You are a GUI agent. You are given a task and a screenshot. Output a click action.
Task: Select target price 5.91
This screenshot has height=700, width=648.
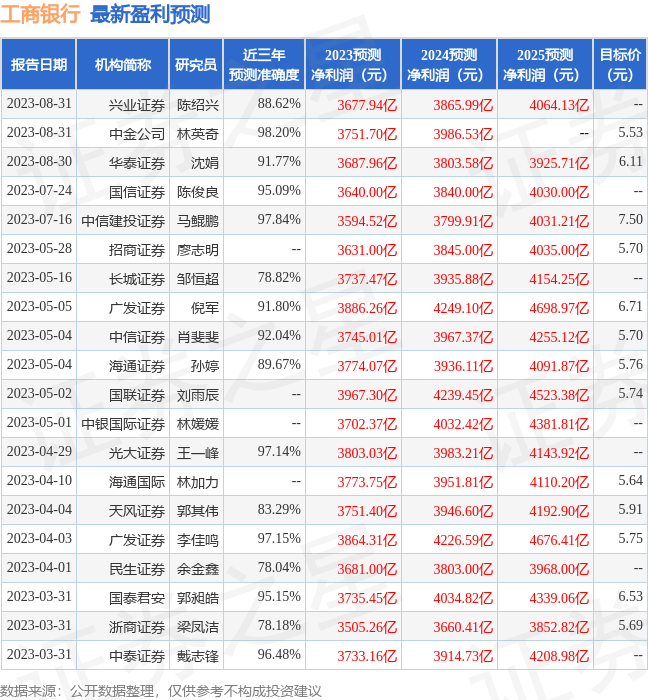pyautogui.click(x=630, y=509)
